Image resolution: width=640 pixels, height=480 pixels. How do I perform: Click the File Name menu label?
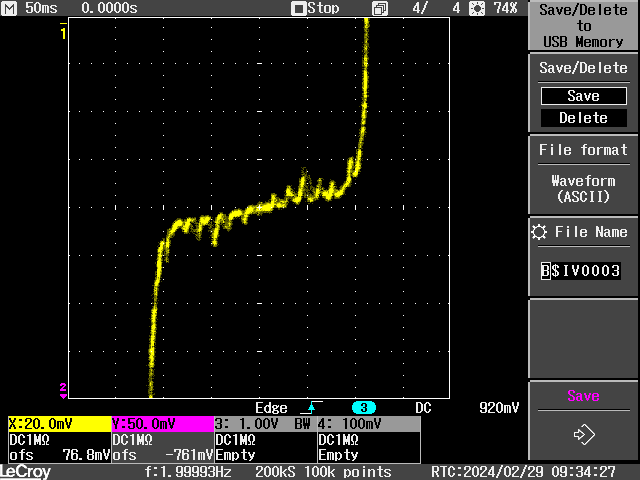pos(591,232)
